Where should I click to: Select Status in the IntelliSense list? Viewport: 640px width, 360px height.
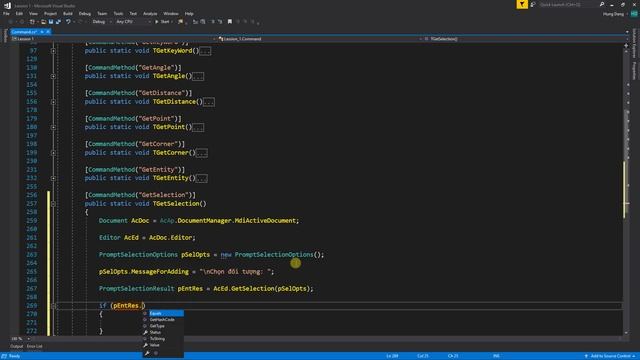pos(163,332)
